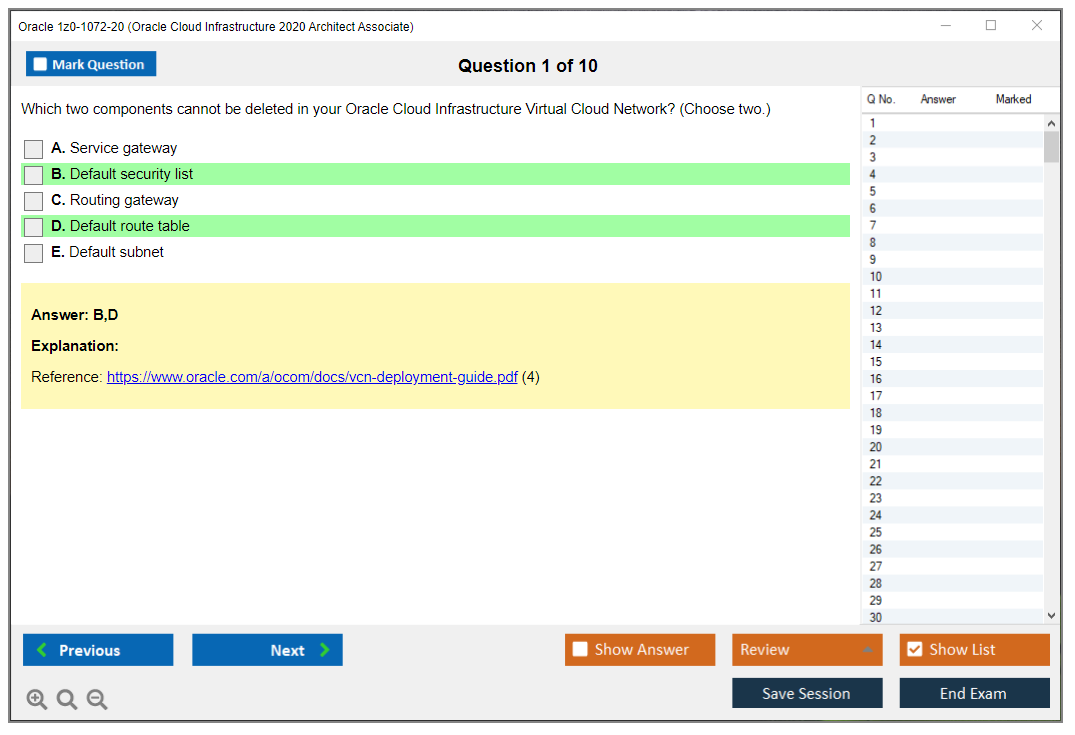
Task: Click the End Exam button
Action: tap(974, 693)
